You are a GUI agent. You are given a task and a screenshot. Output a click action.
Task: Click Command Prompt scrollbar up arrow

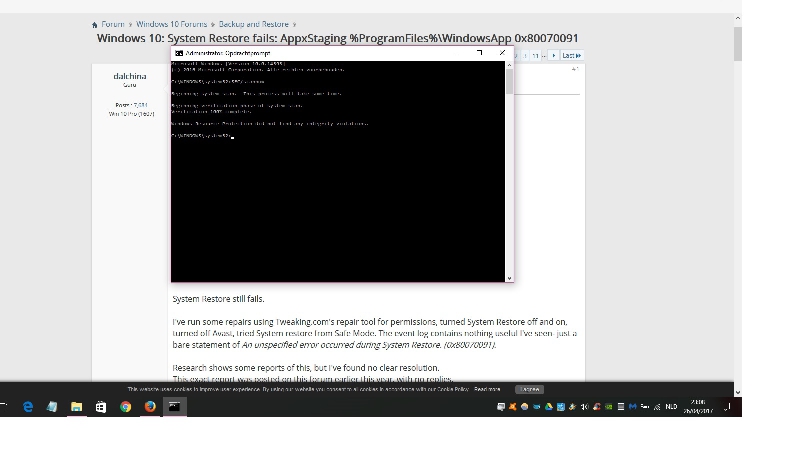coord(509,65)
